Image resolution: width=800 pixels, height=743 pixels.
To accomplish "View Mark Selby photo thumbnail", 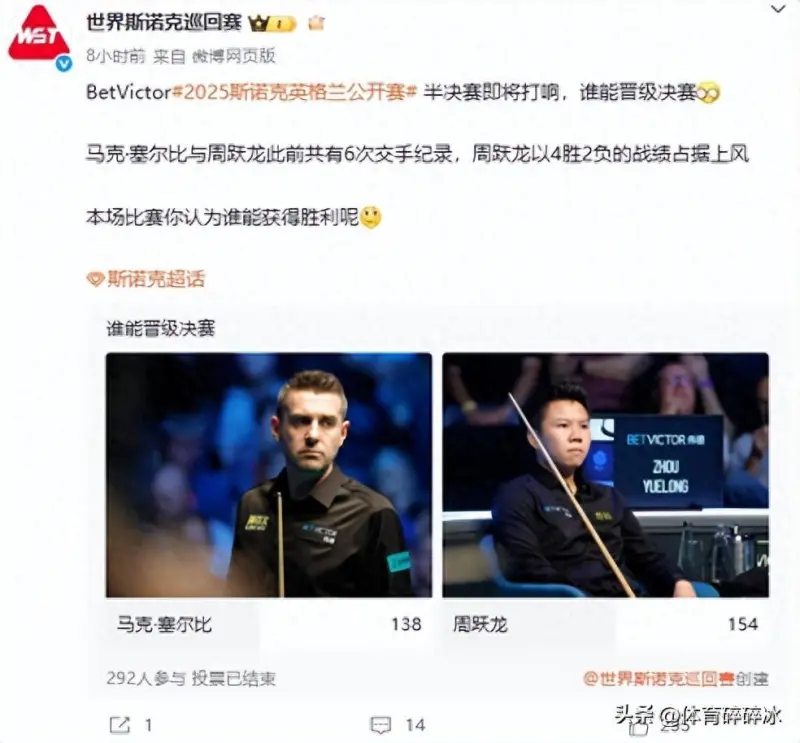I will point(269,475).
